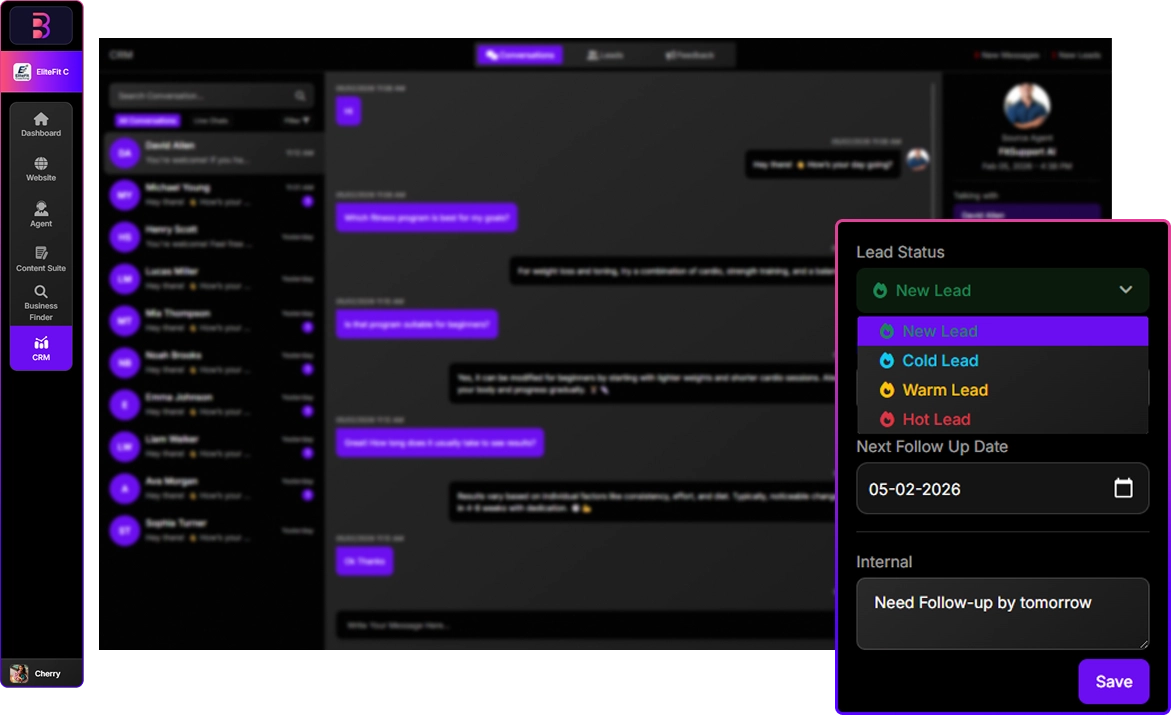
Task: Switch to the Conversations tab
Action: point(520,55)
